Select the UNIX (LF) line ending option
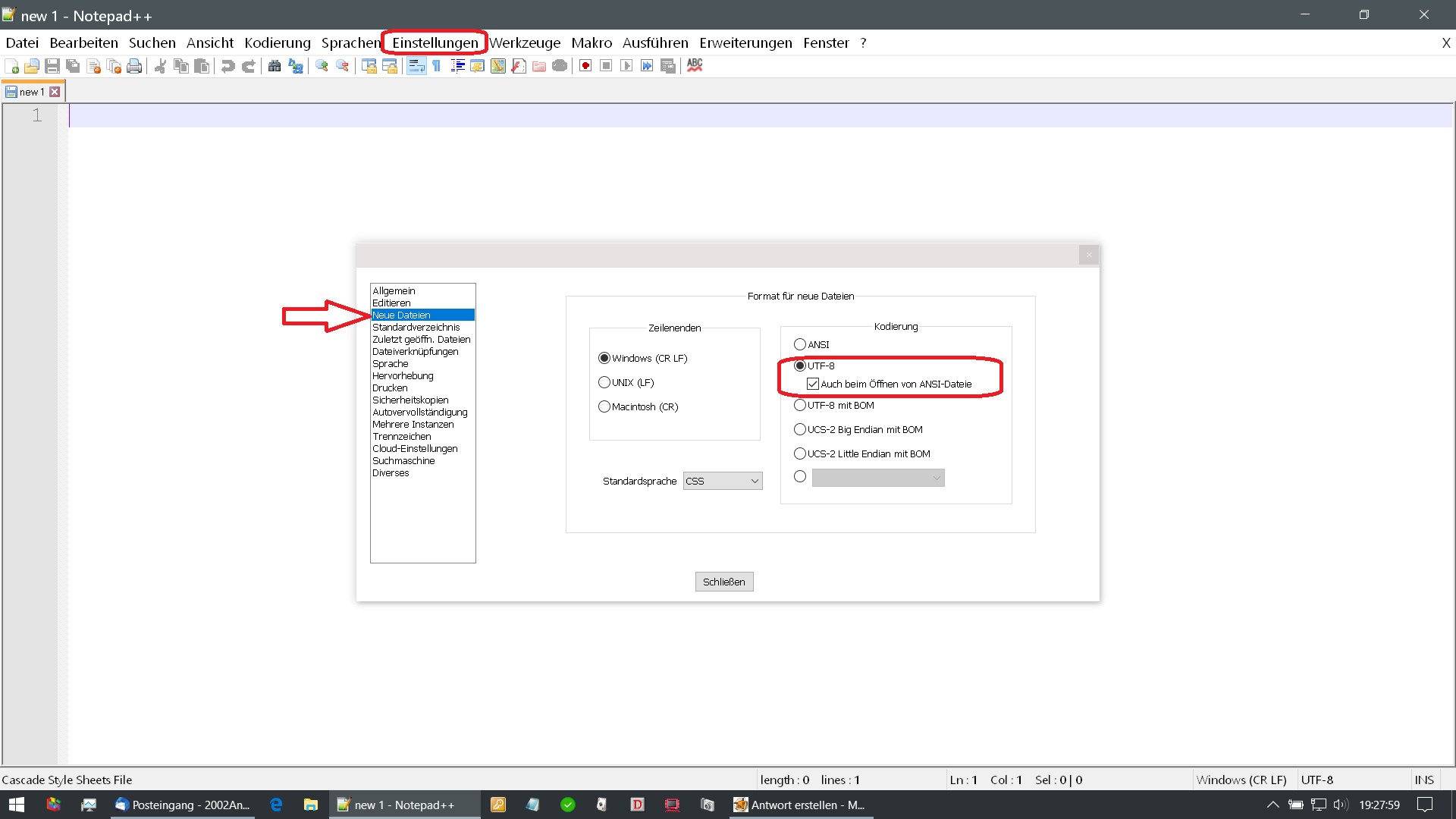Image resolution: width=1456 pixels, height=819 pixels. (x=604, y=382)
